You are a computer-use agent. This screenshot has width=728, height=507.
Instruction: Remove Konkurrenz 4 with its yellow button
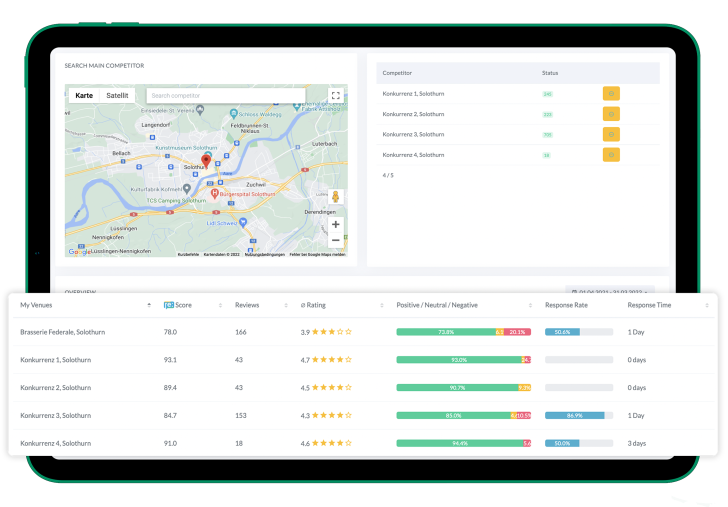pos(611,155)
